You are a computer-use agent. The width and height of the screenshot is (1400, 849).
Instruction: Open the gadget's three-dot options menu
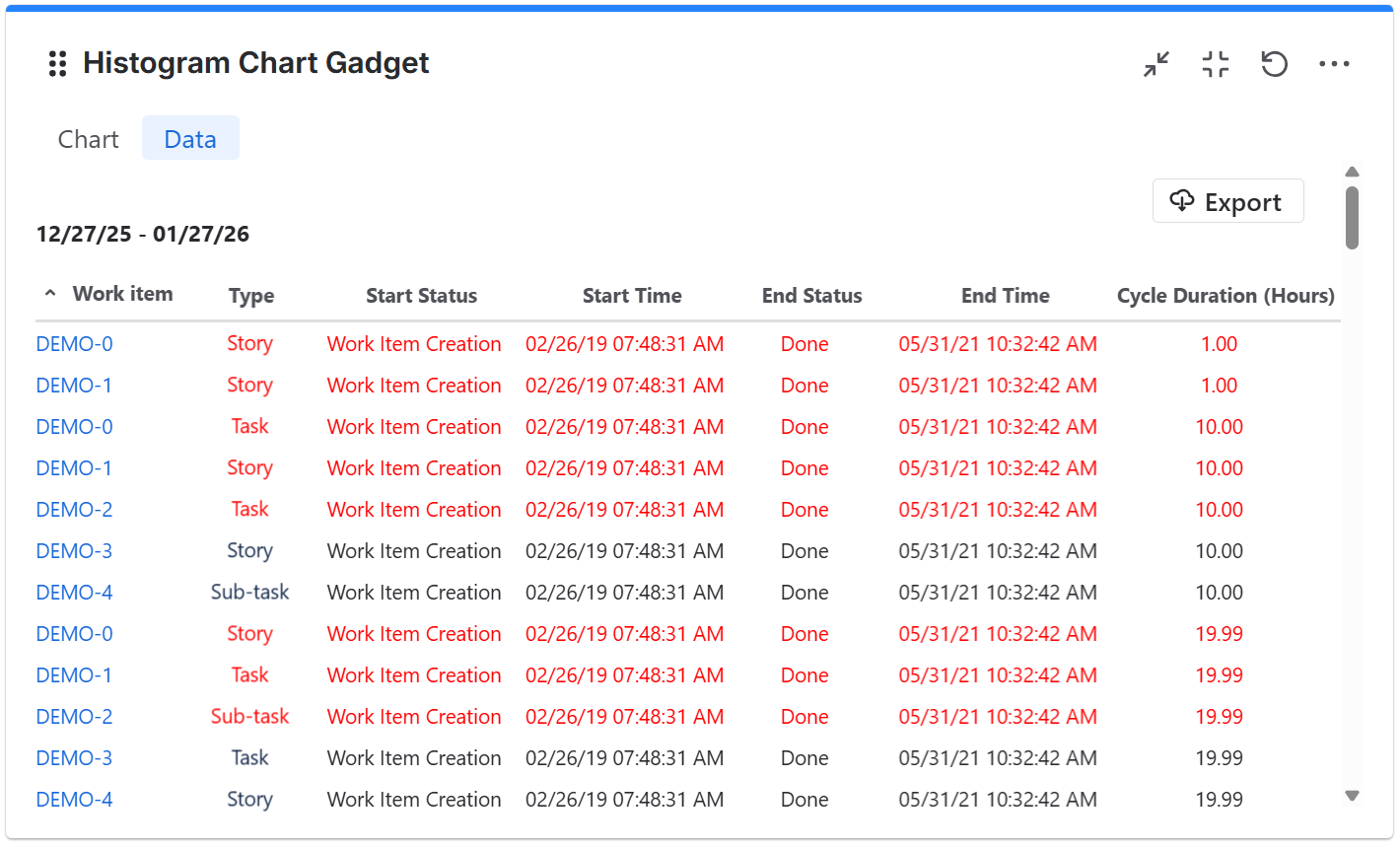pos(1335,63)
